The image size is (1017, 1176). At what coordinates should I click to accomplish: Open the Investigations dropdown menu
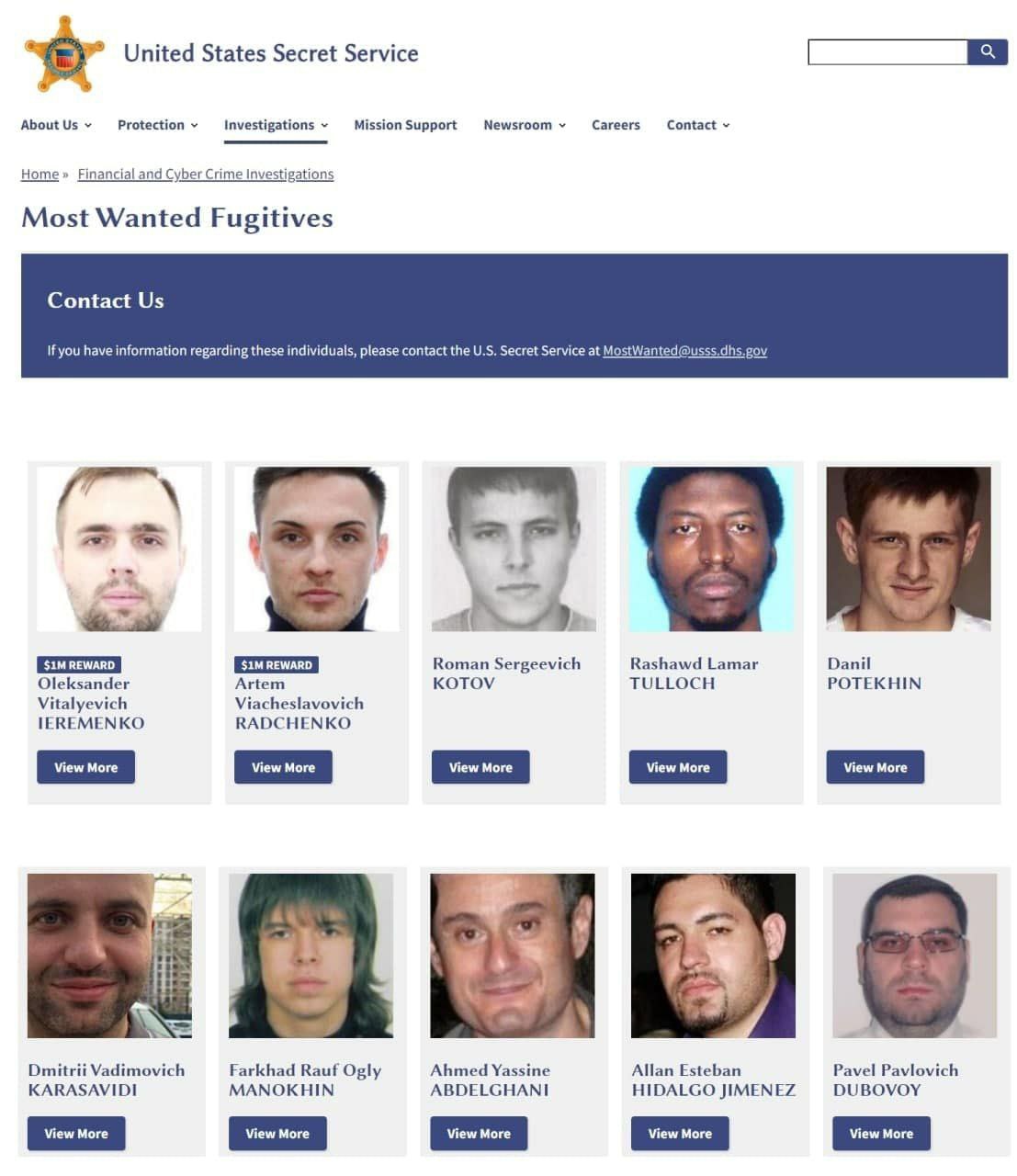pyautogui.click(x=276, y=125)
